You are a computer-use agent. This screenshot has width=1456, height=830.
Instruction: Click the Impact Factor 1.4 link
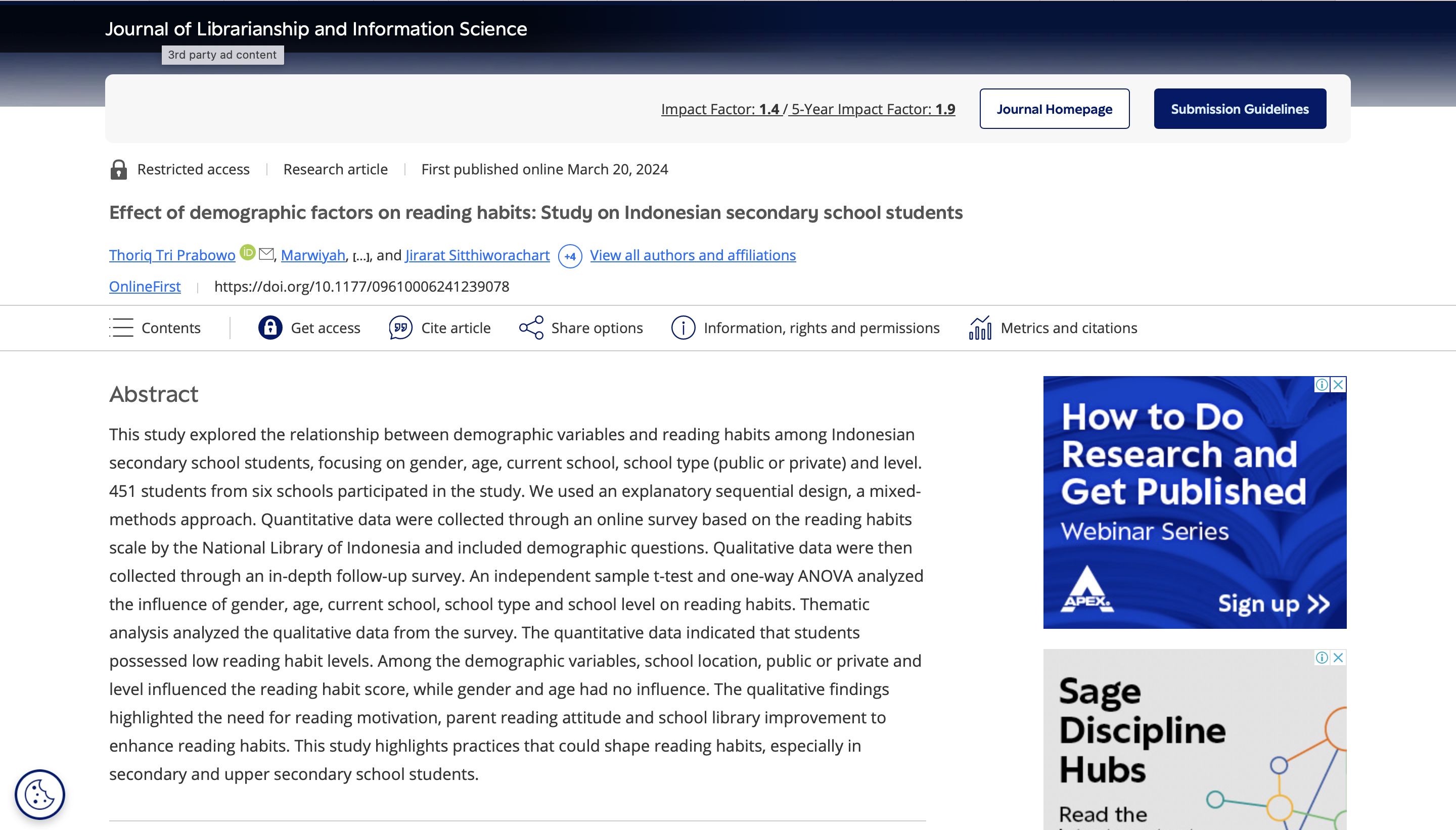coord(720,109)
